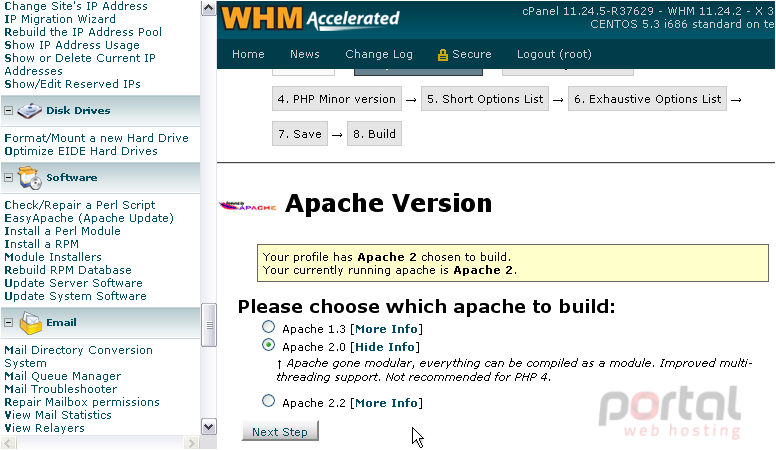The image size is (776, 450).
Task: Open Show/Edit Reserved IPs
Action: (72, 84)
